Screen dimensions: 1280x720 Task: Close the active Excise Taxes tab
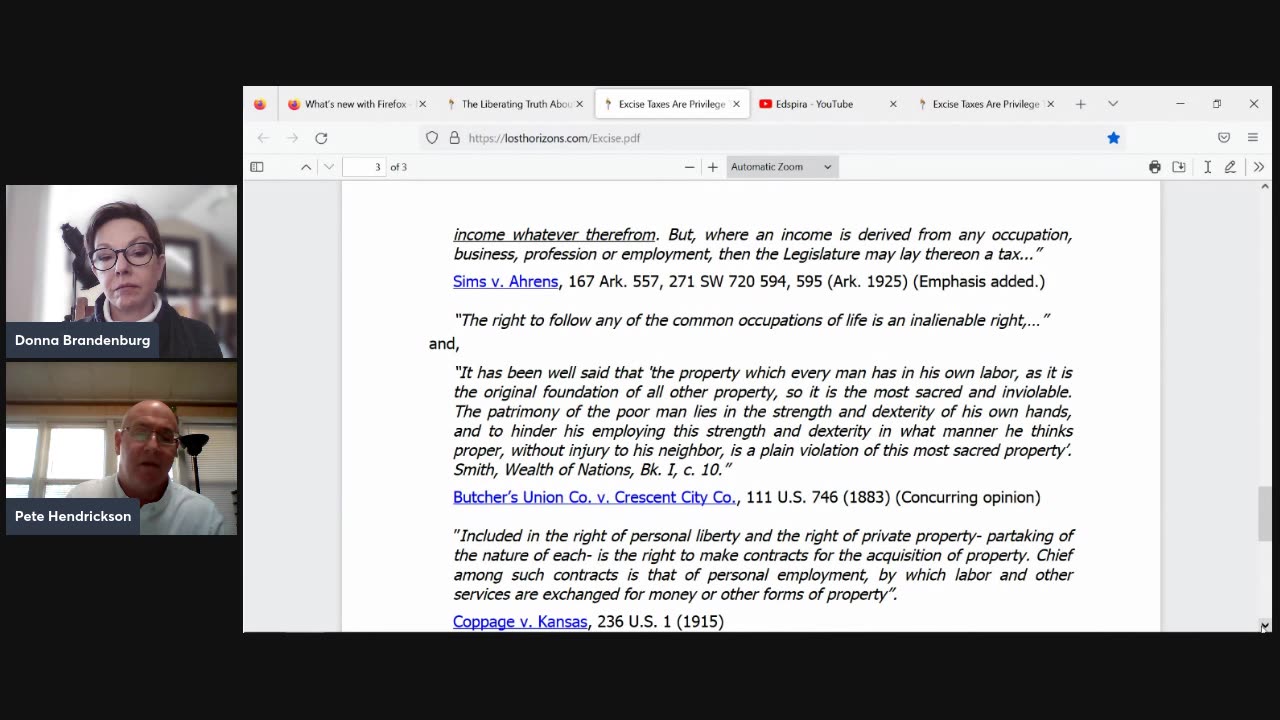click(736, 104)
